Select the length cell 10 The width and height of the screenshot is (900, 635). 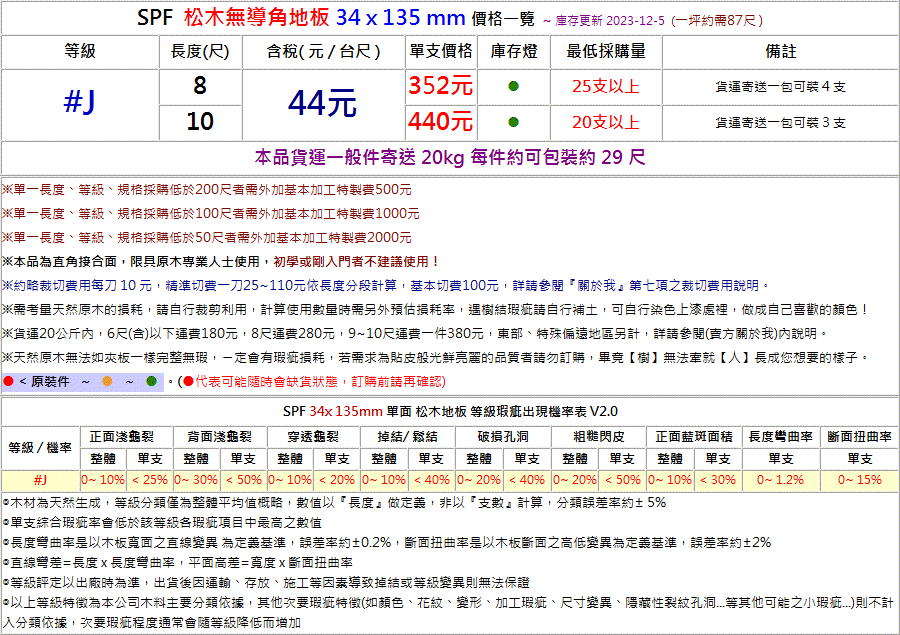pos(200,122)
